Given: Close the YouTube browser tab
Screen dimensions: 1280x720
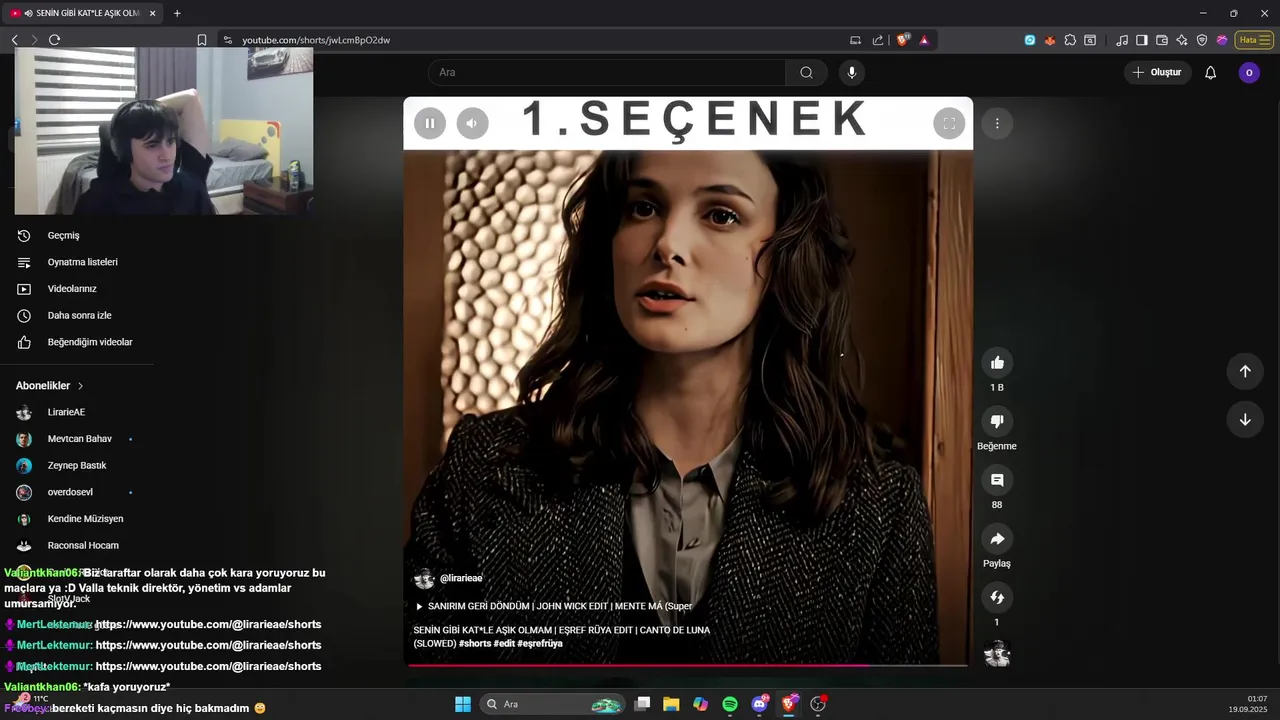Looking at the screenshot, I should click(x=153, y=13).
